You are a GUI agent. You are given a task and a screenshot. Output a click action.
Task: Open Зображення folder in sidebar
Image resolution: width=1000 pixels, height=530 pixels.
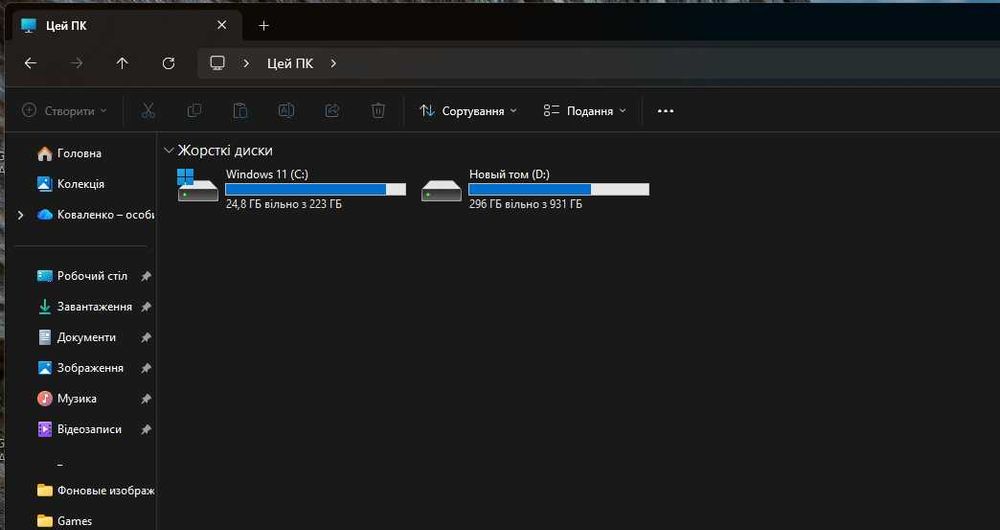point(80,368)
